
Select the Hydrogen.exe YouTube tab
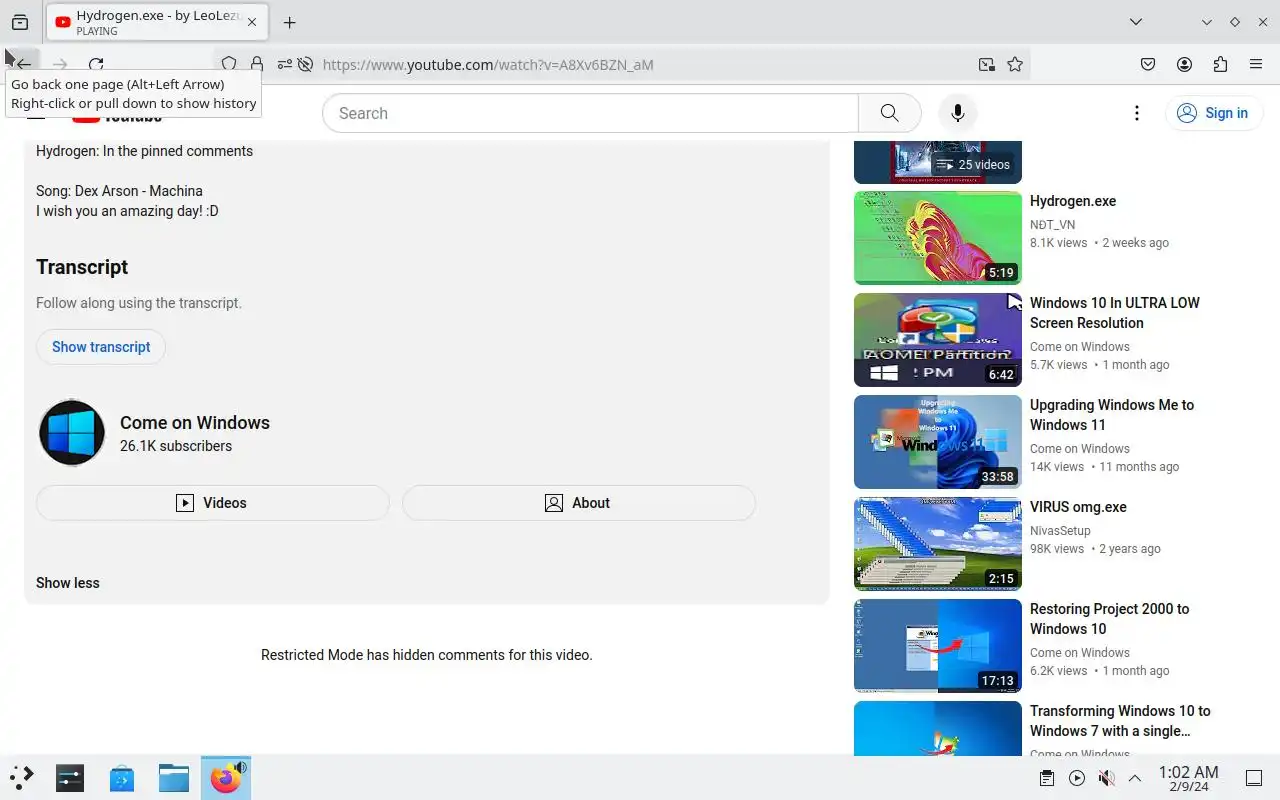(x=157, y=22)
